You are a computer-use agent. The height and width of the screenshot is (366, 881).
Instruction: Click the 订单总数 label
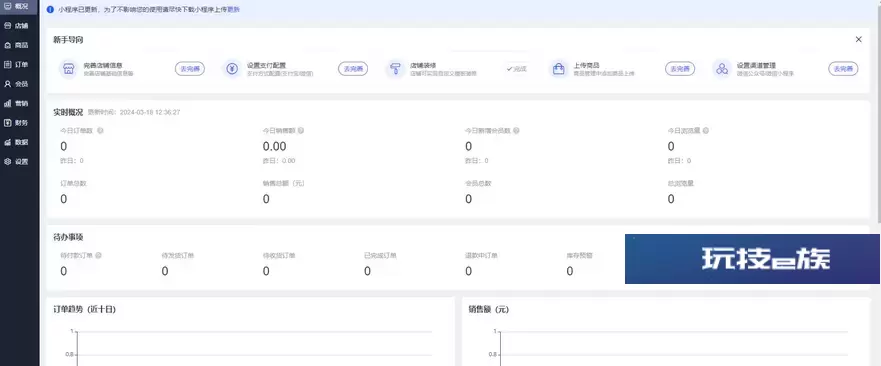tap(73, 183)
